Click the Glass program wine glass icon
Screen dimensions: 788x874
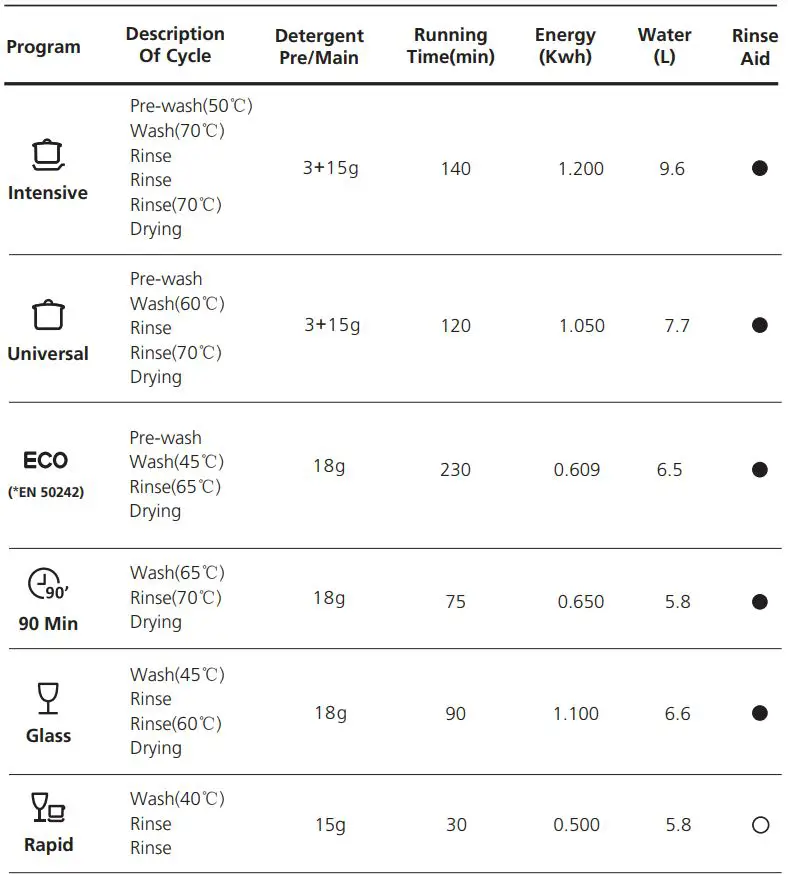click(48, 698)
